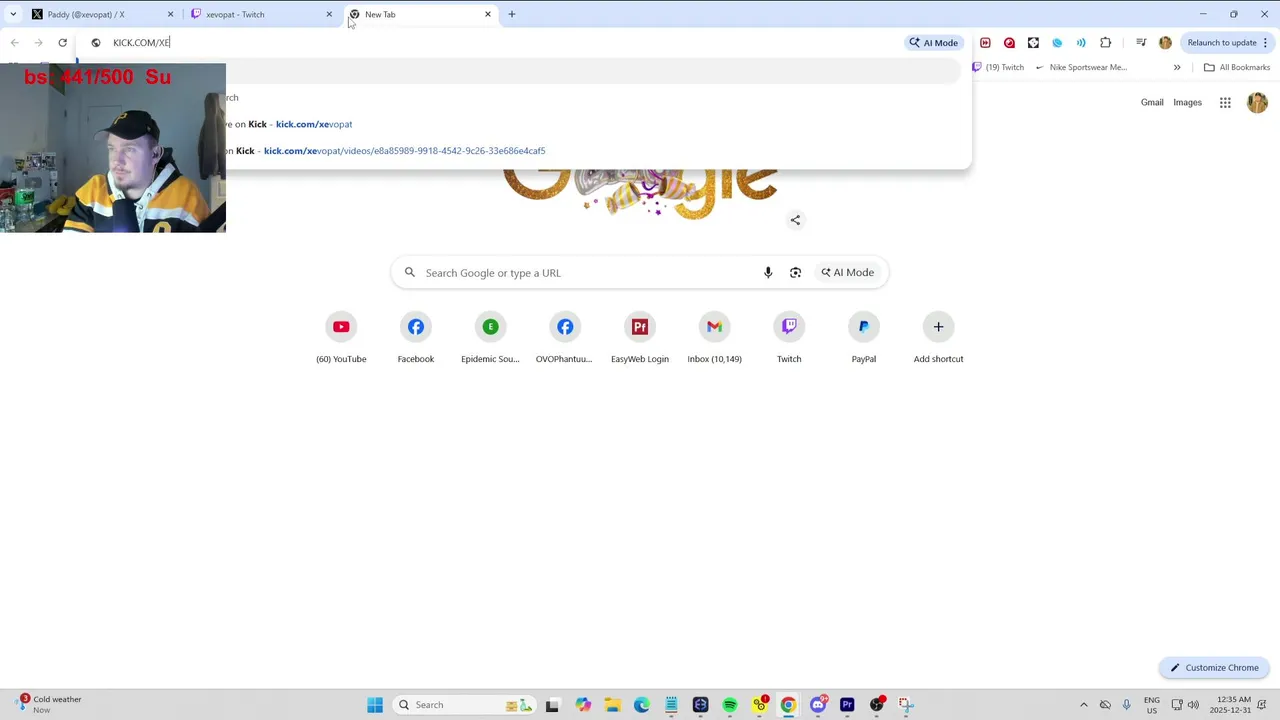Open Microsoft Edge from taskbar
1280x720 pixels.
[642, 705]
